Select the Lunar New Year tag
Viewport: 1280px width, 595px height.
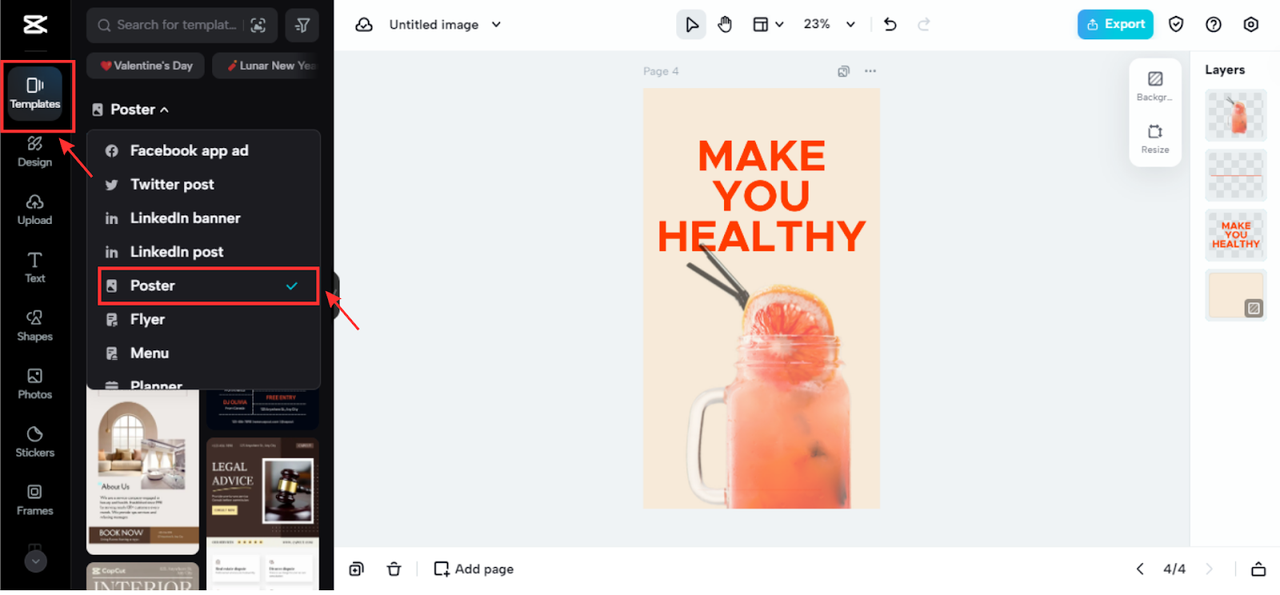click(x=266, y=66)
